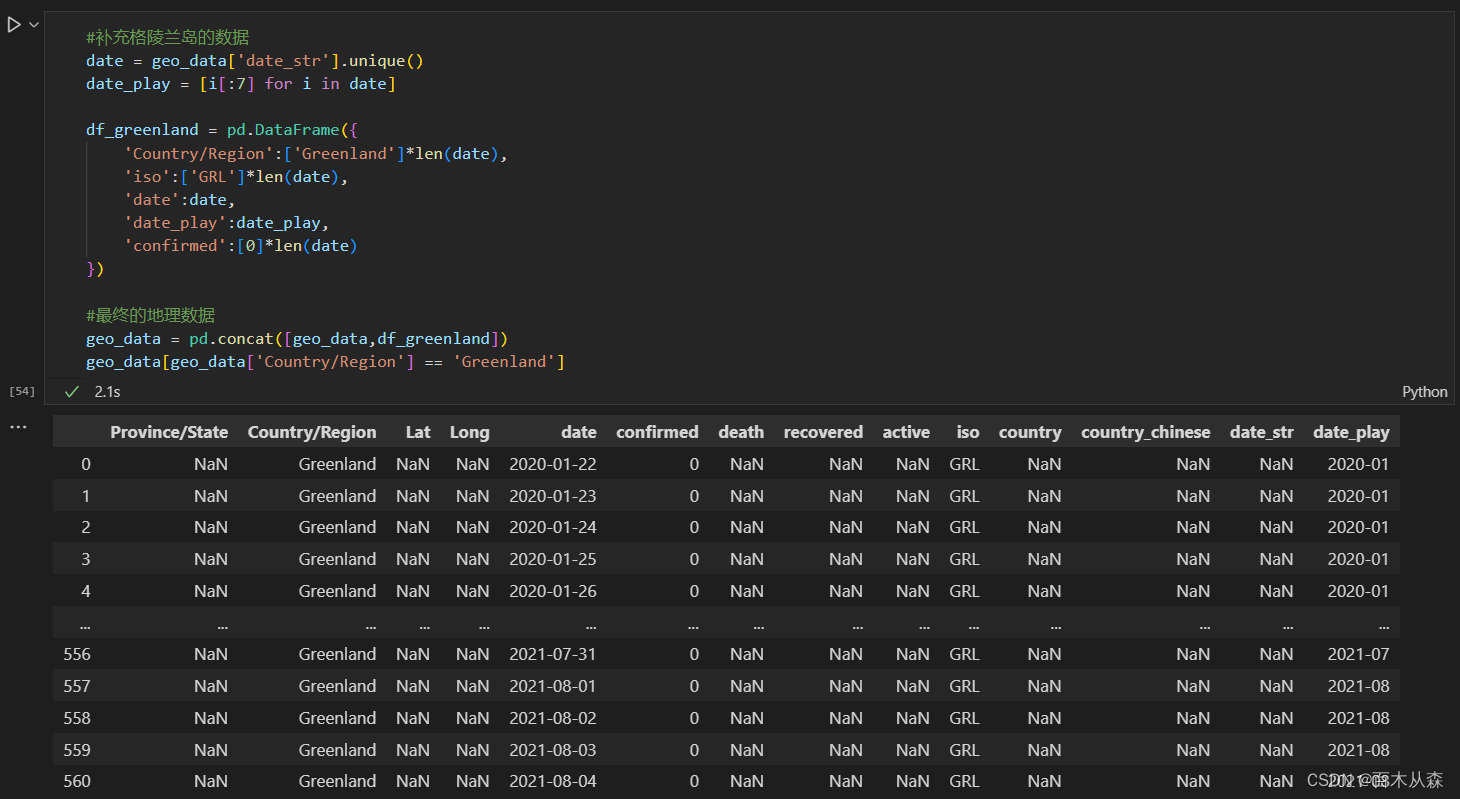
Task: Click the row index 560
Action: (x=77, y=781)
